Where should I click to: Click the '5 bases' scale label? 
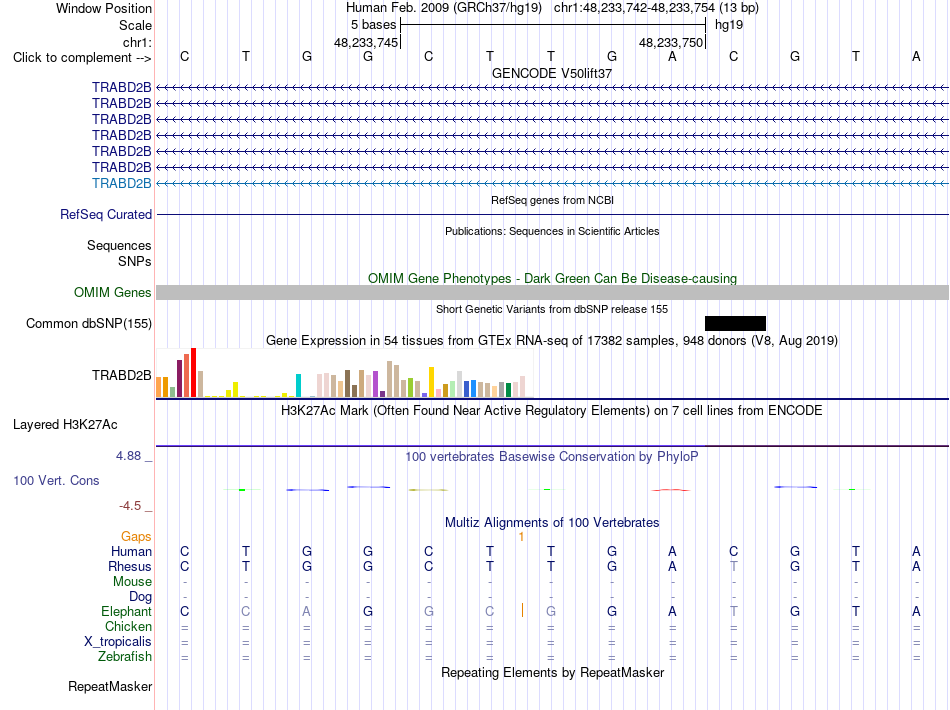click(373, 25)
